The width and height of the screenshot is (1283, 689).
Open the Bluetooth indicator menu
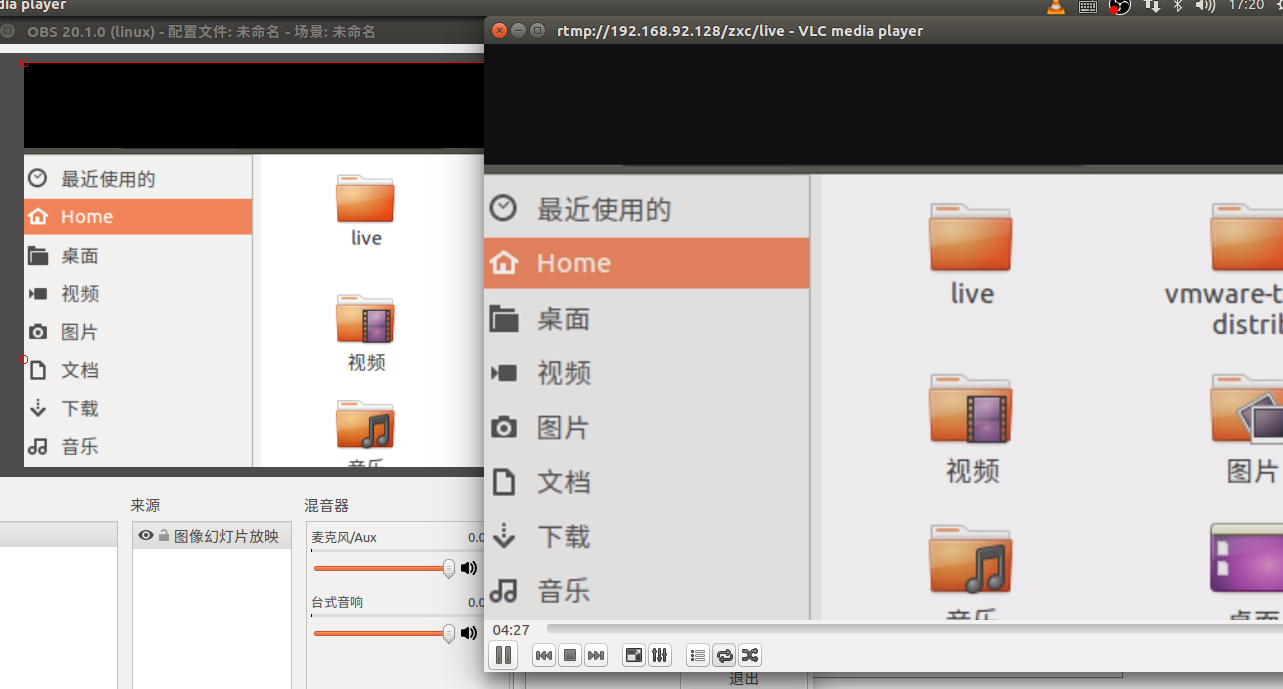coord(1178,6)
